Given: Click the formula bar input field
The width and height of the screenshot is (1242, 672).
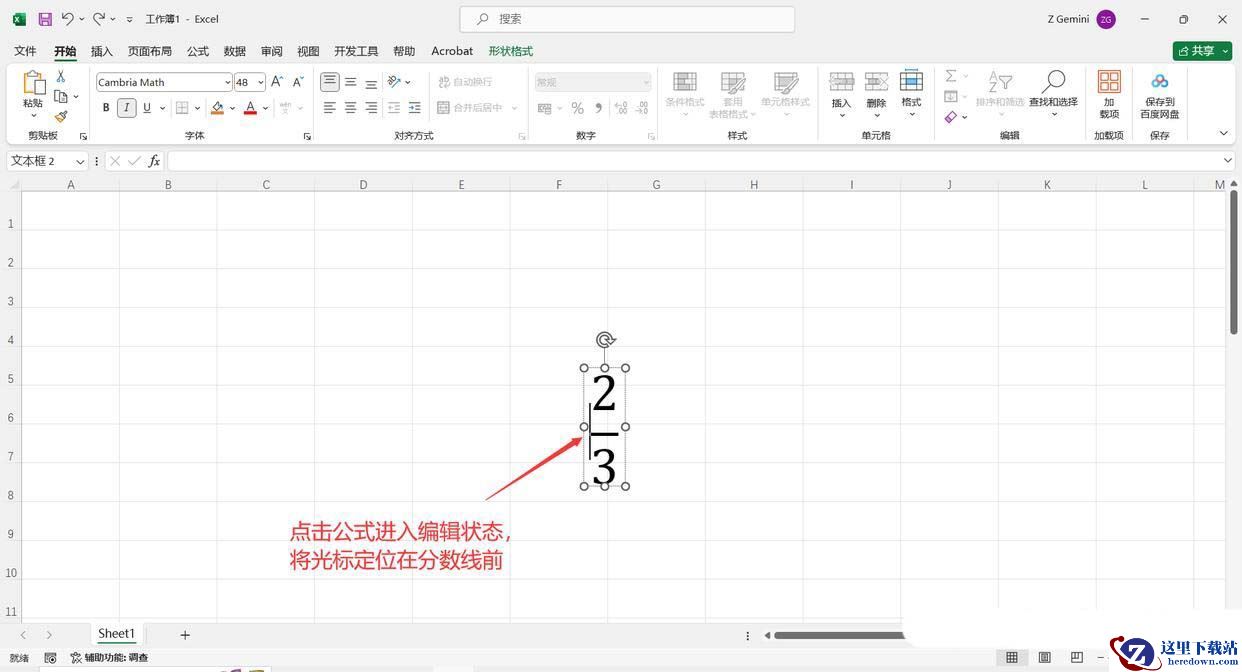Looking at the screenshot, I should point(693,161).
